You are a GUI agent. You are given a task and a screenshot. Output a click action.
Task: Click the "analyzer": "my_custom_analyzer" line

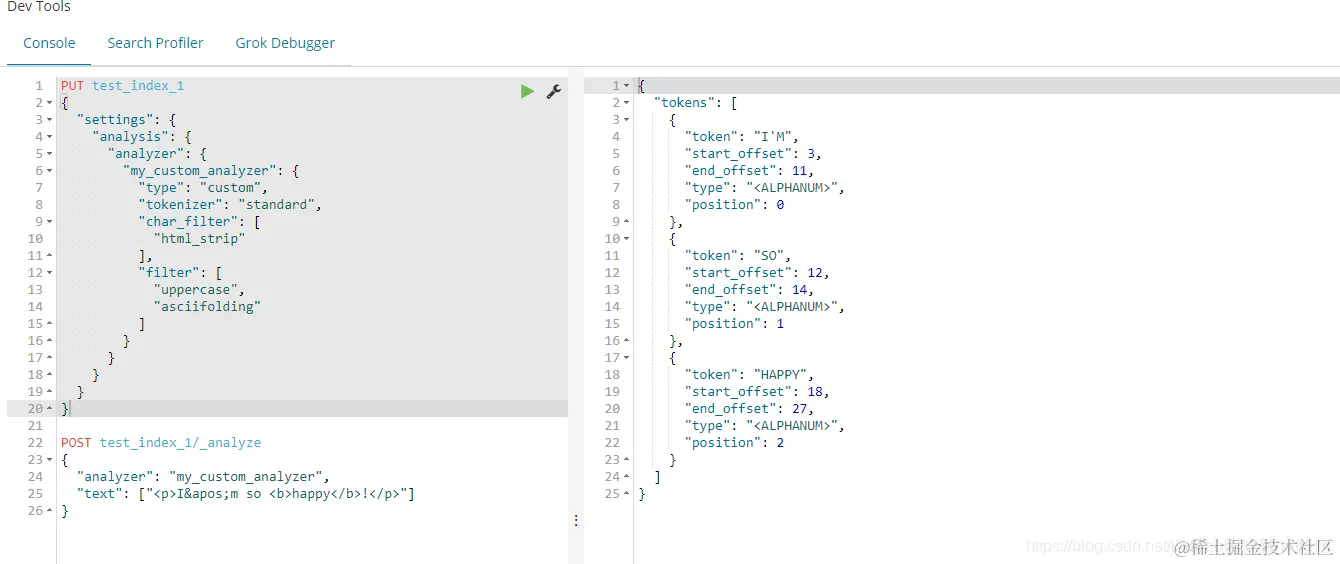pos(204,477)
